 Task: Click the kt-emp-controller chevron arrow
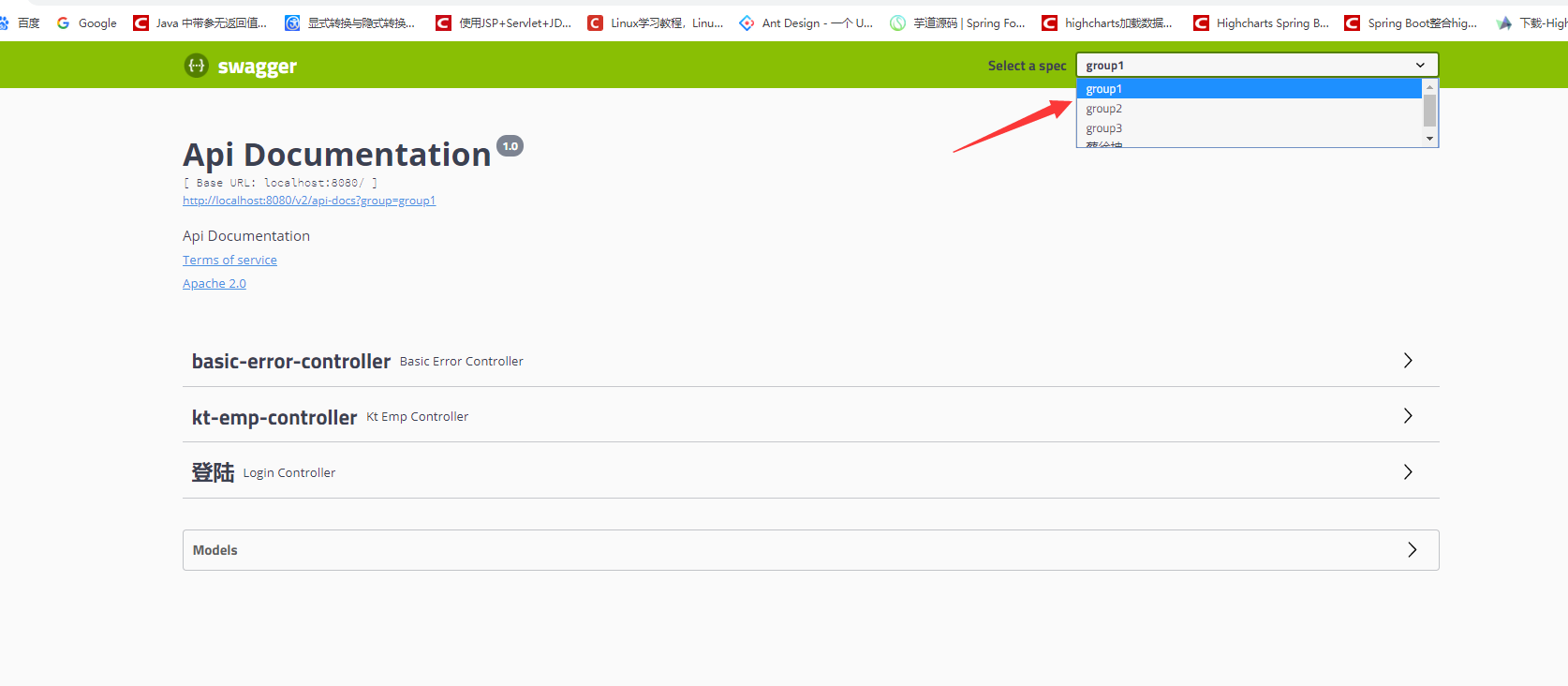1408,416
